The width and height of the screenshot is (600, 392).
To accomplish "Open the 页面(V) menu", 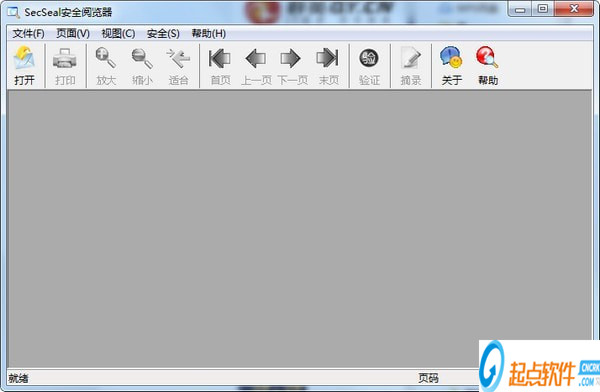I will coord(73,34).
